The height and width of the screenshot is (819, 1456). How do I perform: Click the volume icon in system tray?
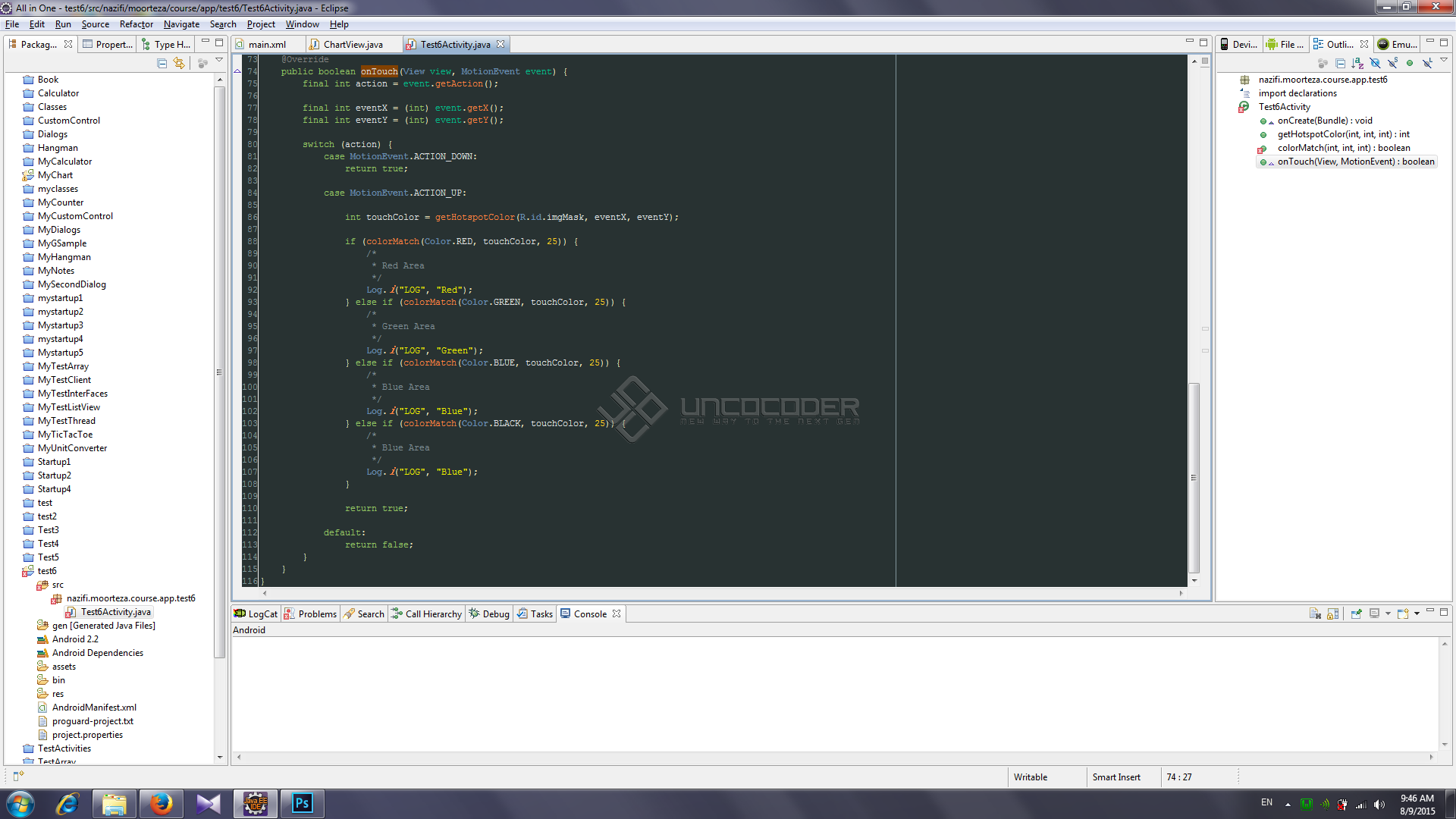[x=1379, y=805]
